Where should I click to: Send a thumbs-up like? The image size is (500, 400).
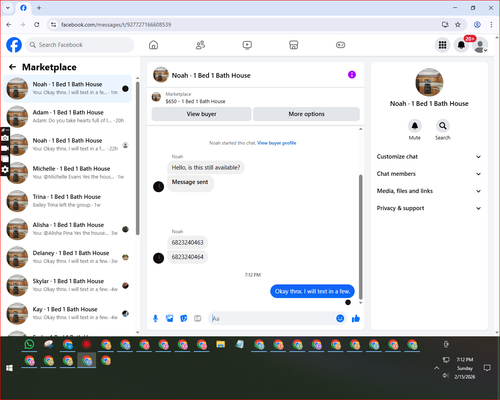(x=356, y=318)
